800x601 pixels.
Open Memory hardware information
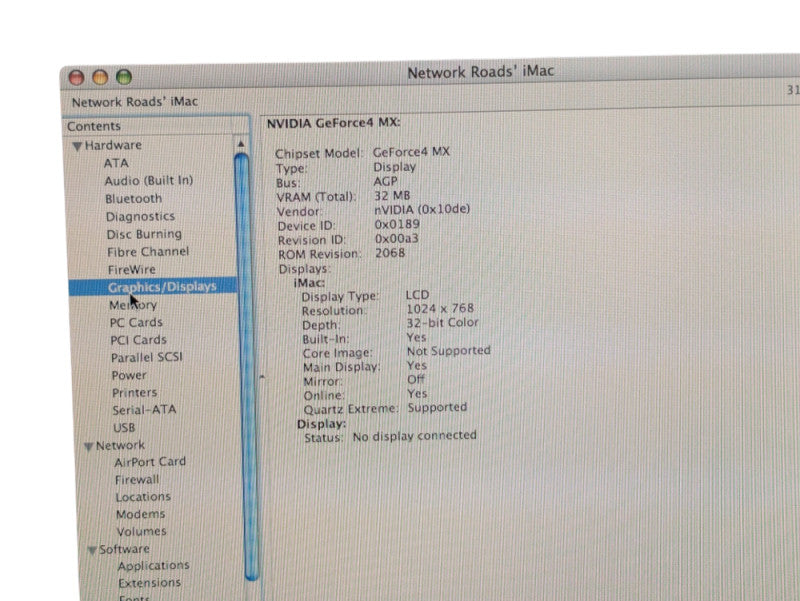click(x=133, y=305)
